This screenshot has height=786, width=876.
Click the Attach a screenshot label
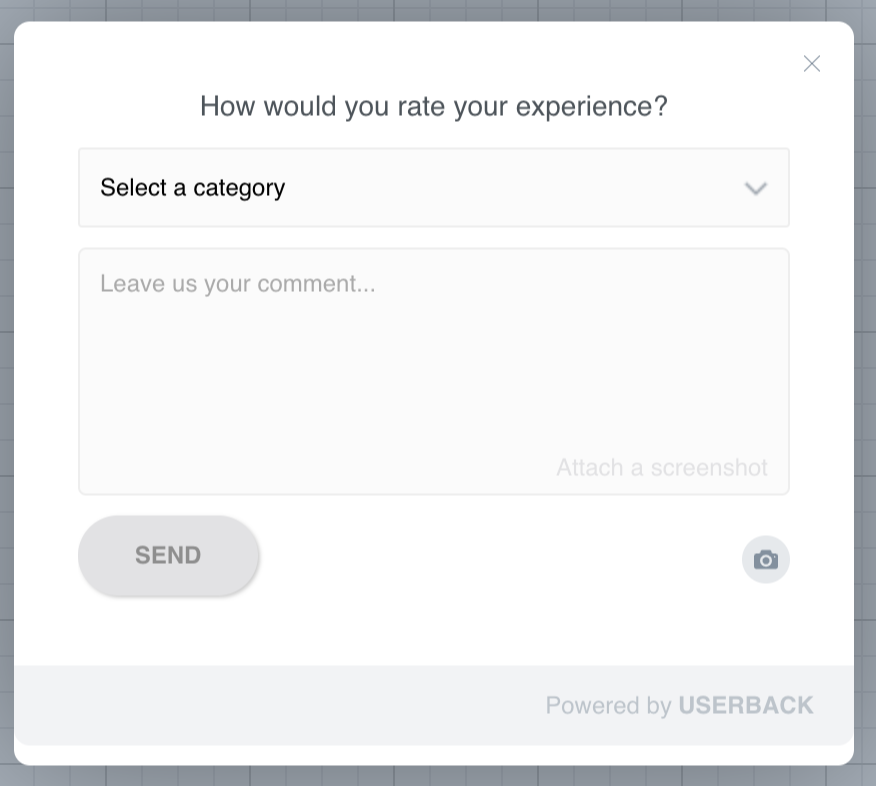(x=661, y=468)
